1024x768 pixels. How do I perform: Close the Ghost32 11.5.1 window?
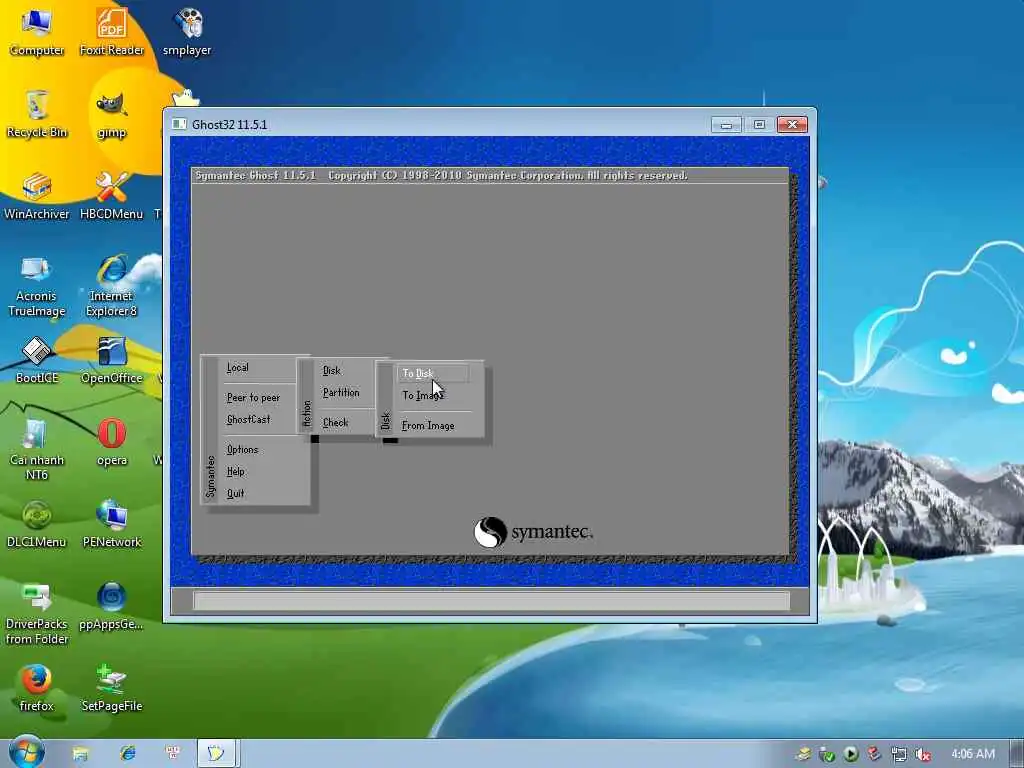click(792, 124)
